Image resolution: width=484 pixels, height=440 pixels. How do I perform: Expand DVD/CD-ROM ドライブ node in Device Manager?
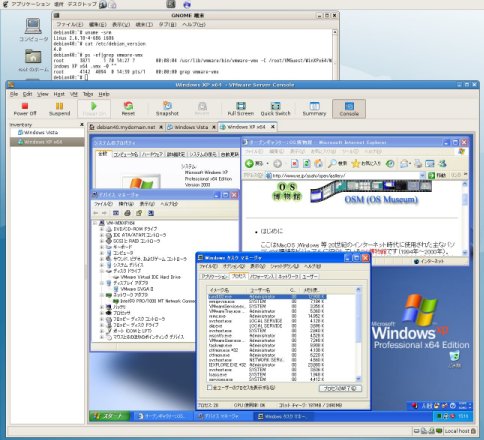(102, 229)
